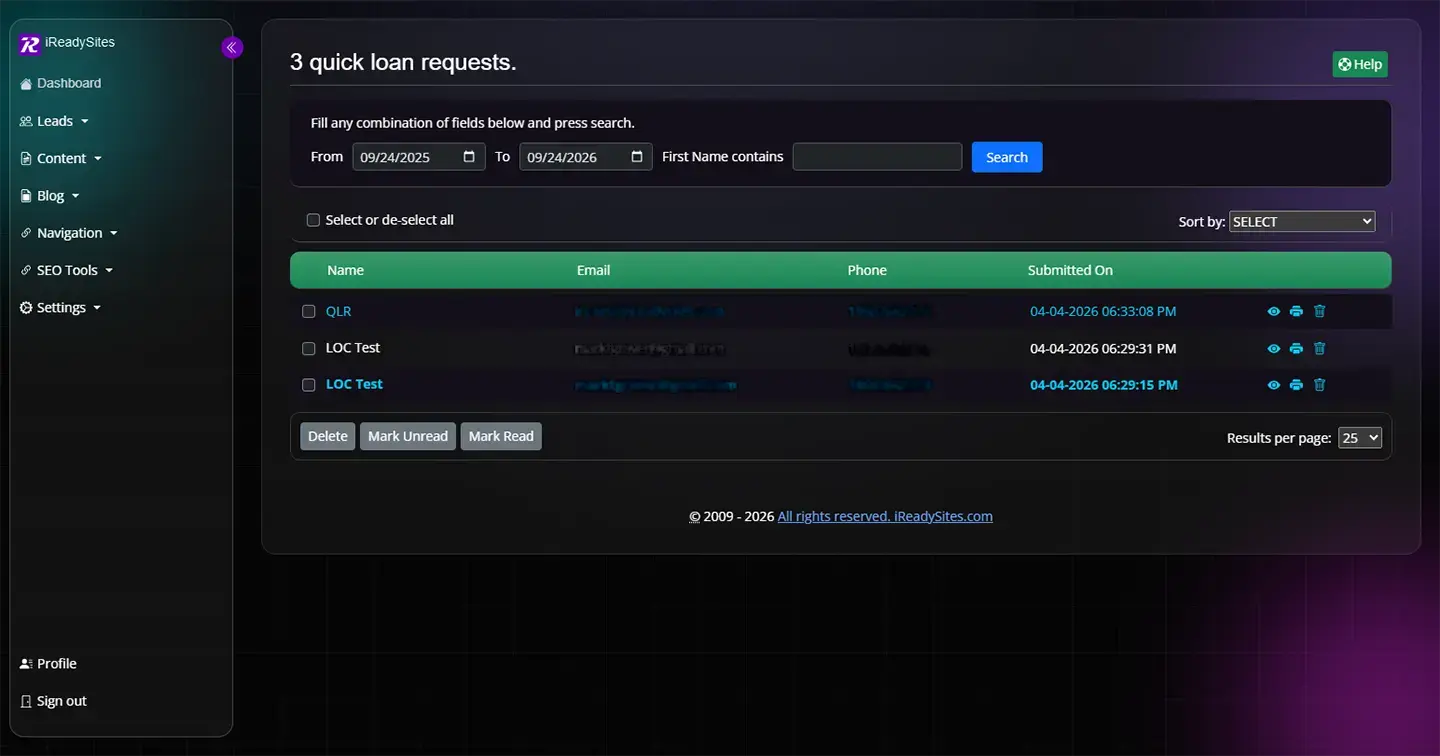The height and width of the screenshot is (756, 1440).
Task: Open the Profile page
Action: pyautogui.click(x=48, y=664)
